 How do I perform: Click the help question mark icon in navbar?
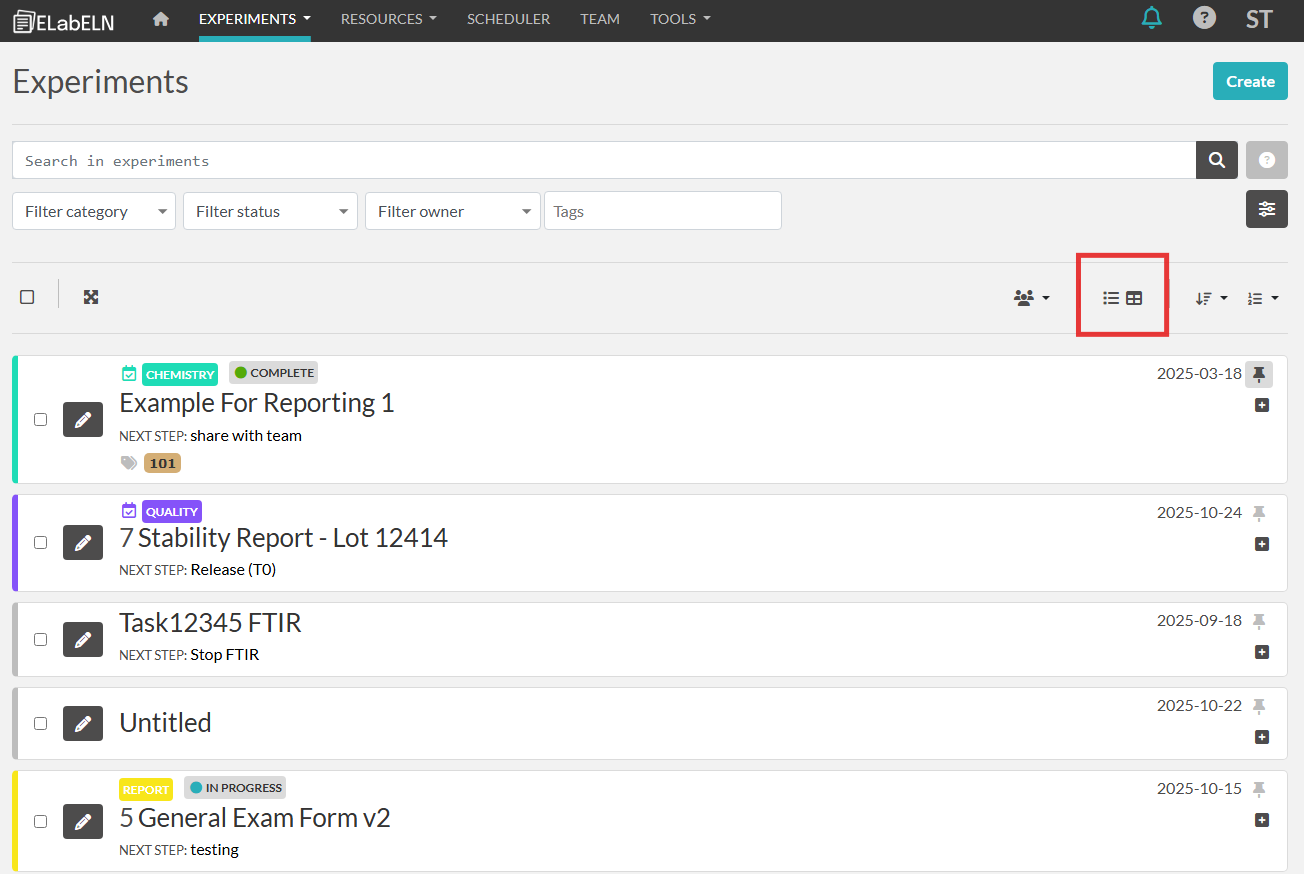1204,18
